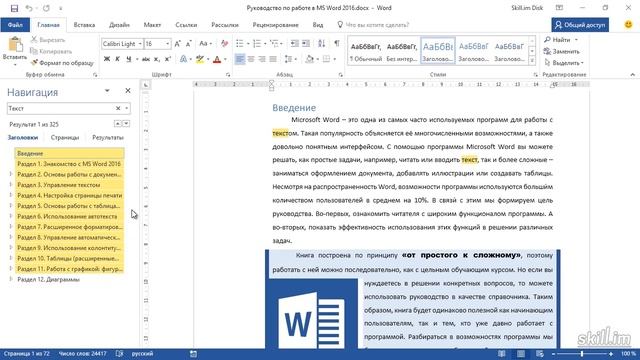Screen dimensions: 640x360
Task: Switch to the Рецензирование ribbon tab
Action: click(x=276, y=25)
